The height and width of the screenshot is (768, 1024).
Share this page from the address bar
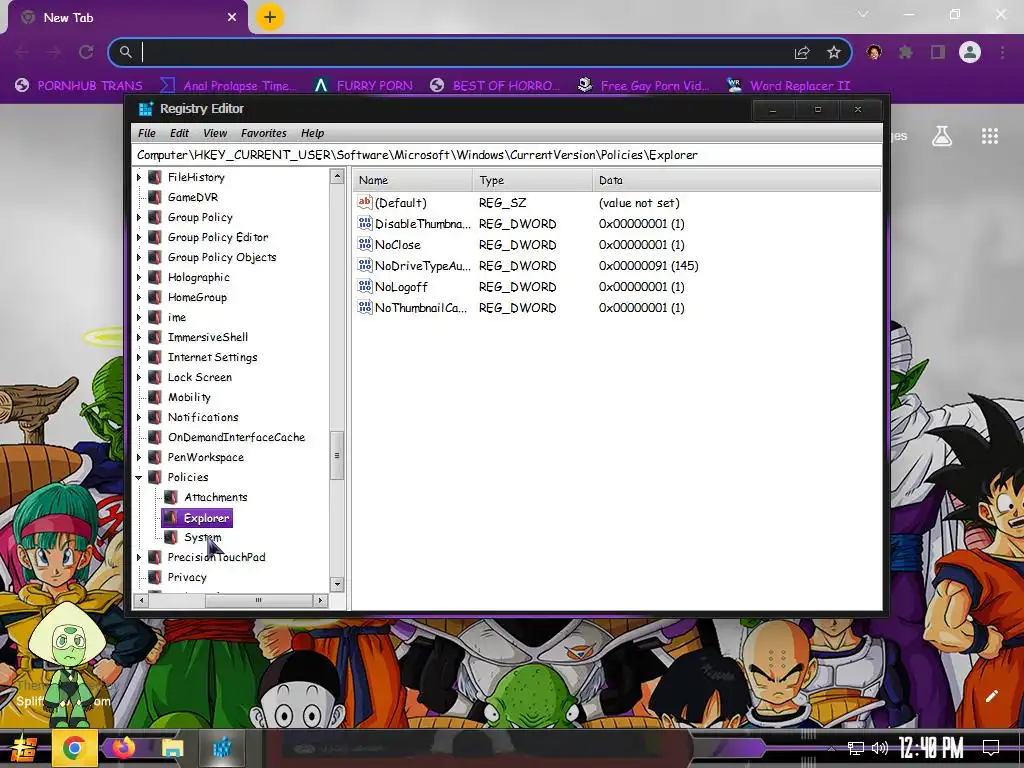tap(802, 52)
